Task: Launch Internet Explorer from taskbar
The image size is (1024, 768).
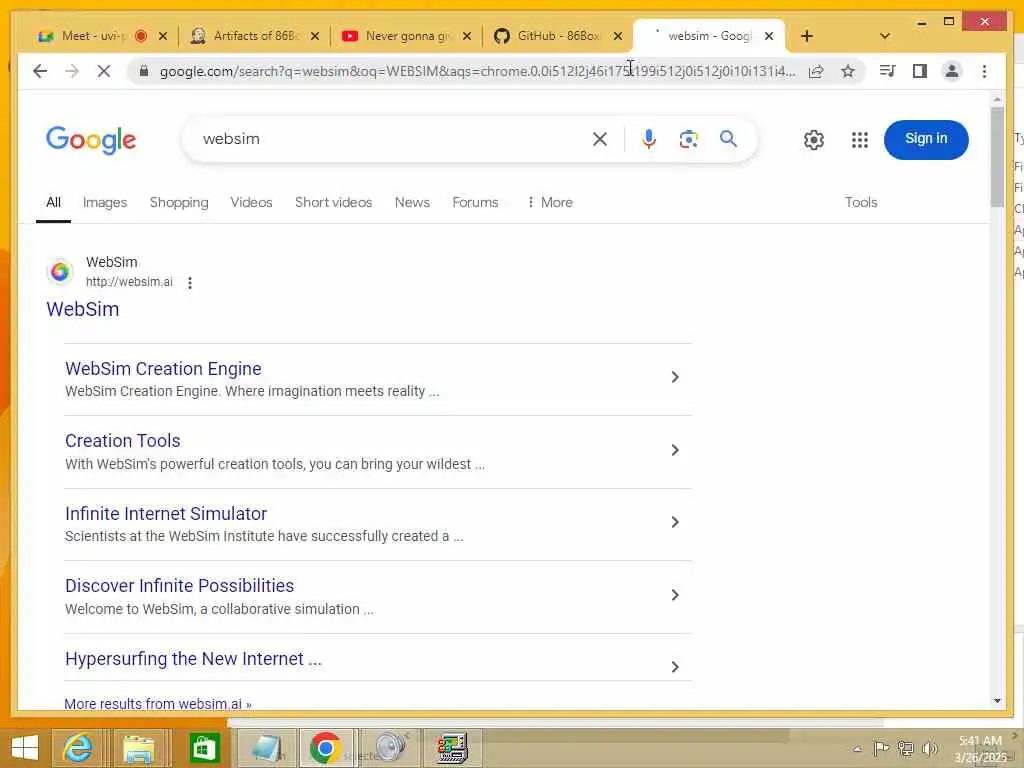Action: [77, 748]
